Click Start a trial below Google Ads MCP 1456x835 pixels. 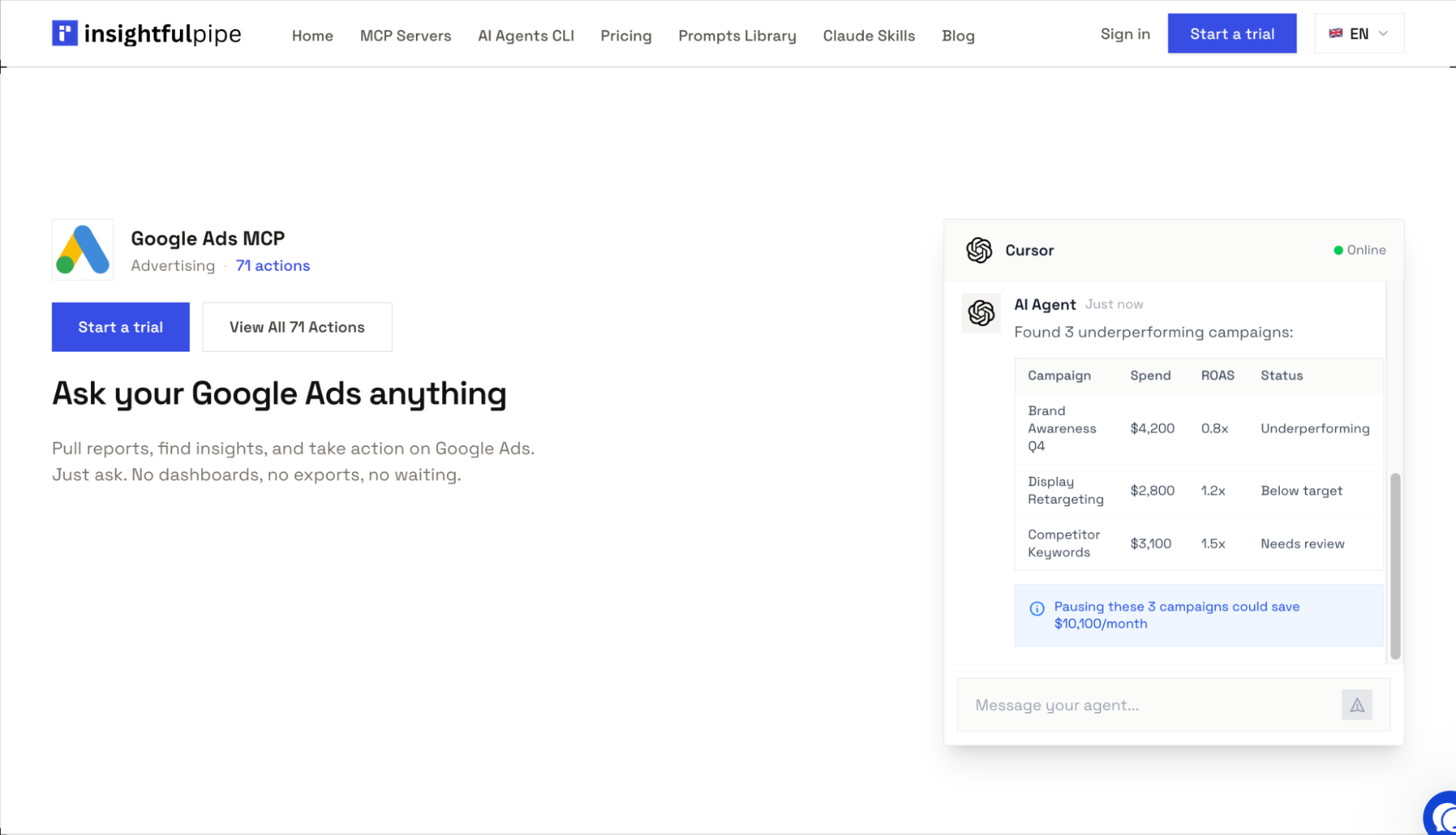click(121, 327)
